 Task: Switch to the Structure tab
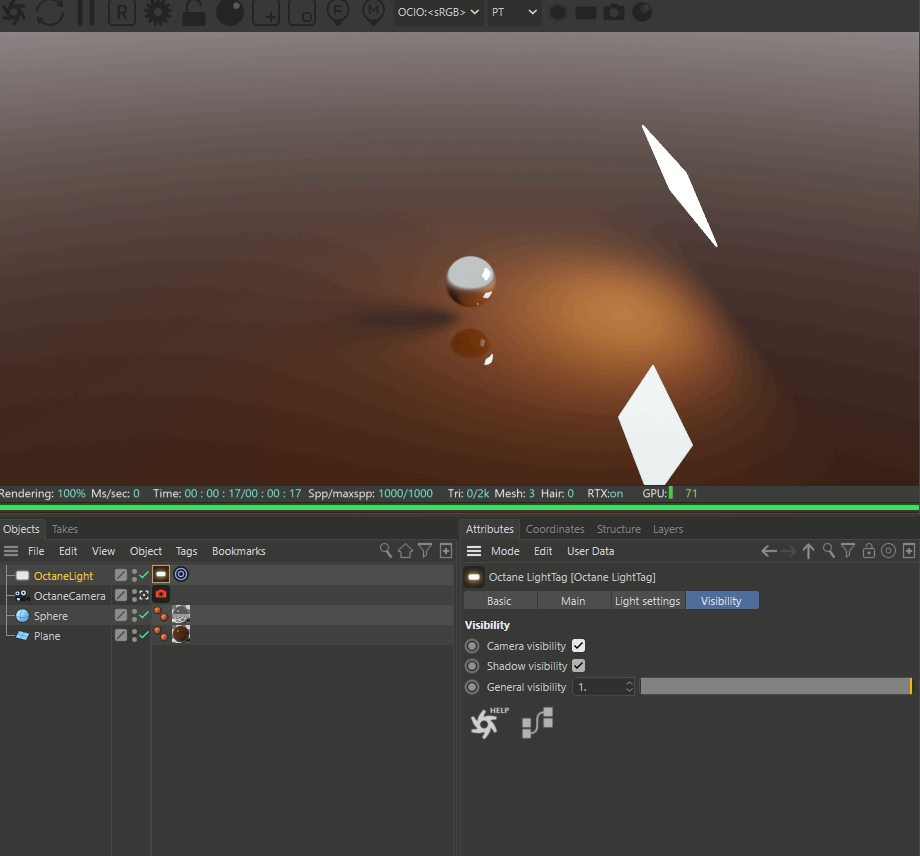click(618, 529)
